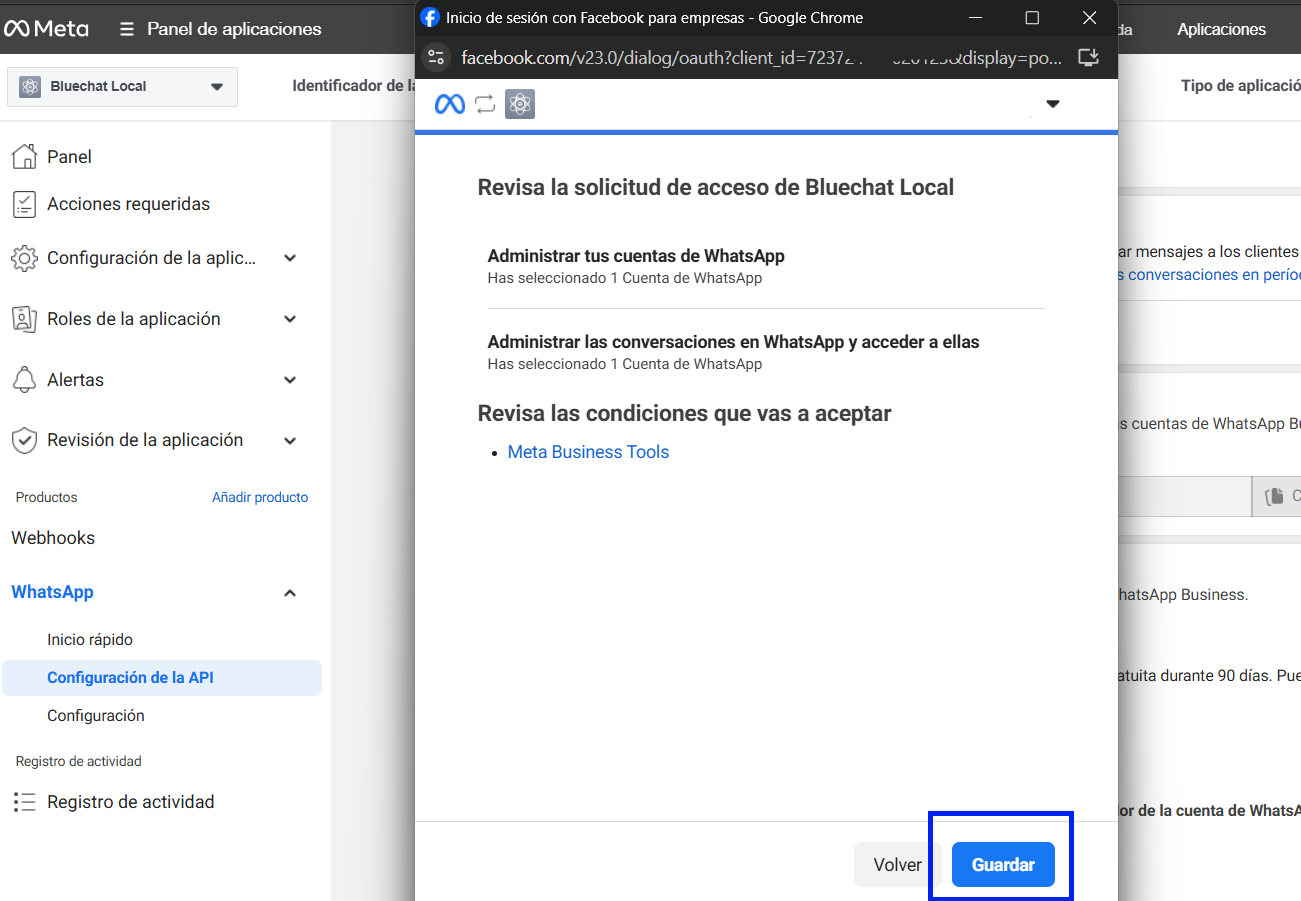Click the Volver button
1301x901 pixels.
point(897,865)
